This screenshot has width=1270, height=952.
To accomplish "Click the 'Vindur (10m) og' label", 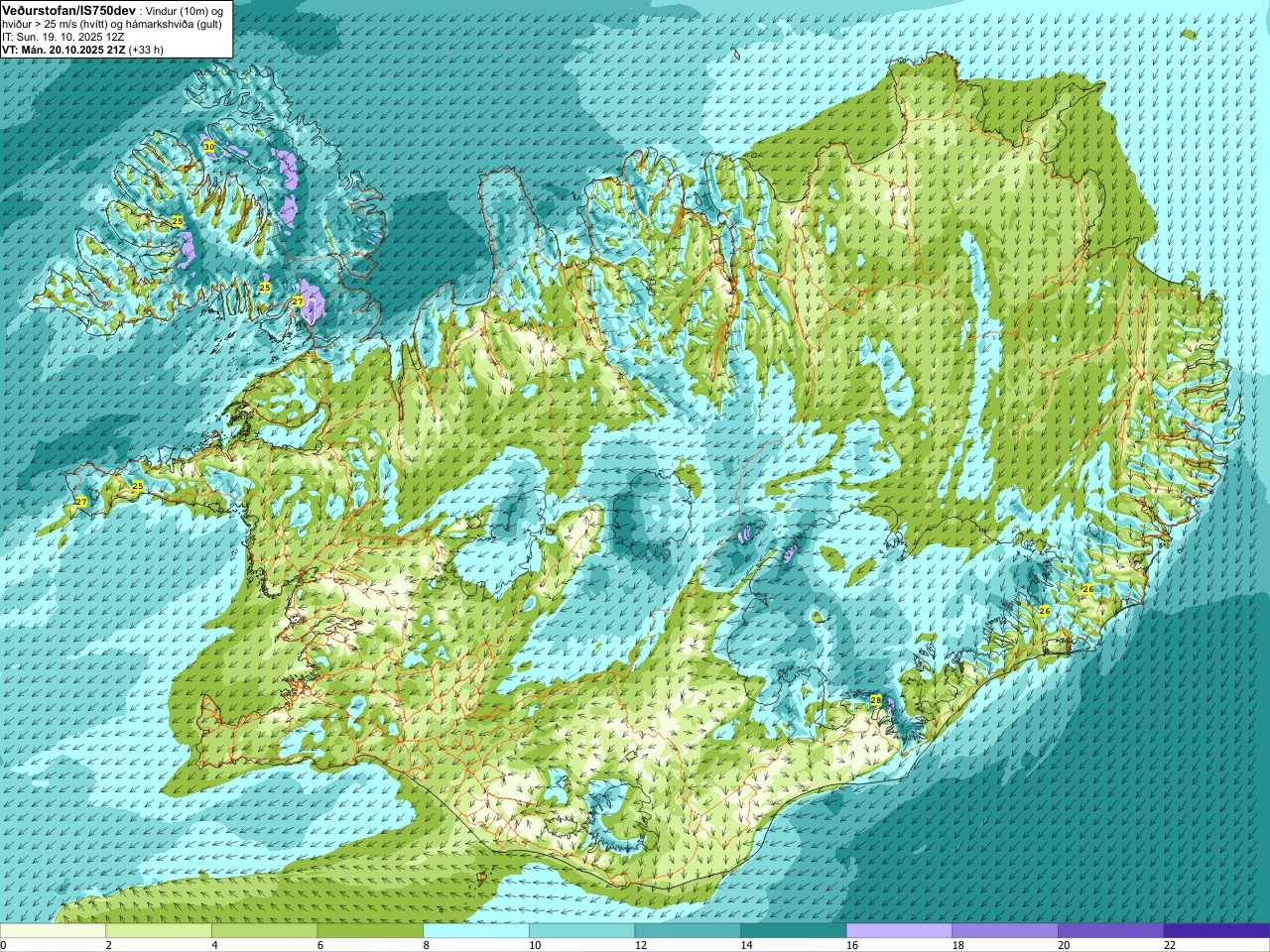I will click(x=185, y=10).
